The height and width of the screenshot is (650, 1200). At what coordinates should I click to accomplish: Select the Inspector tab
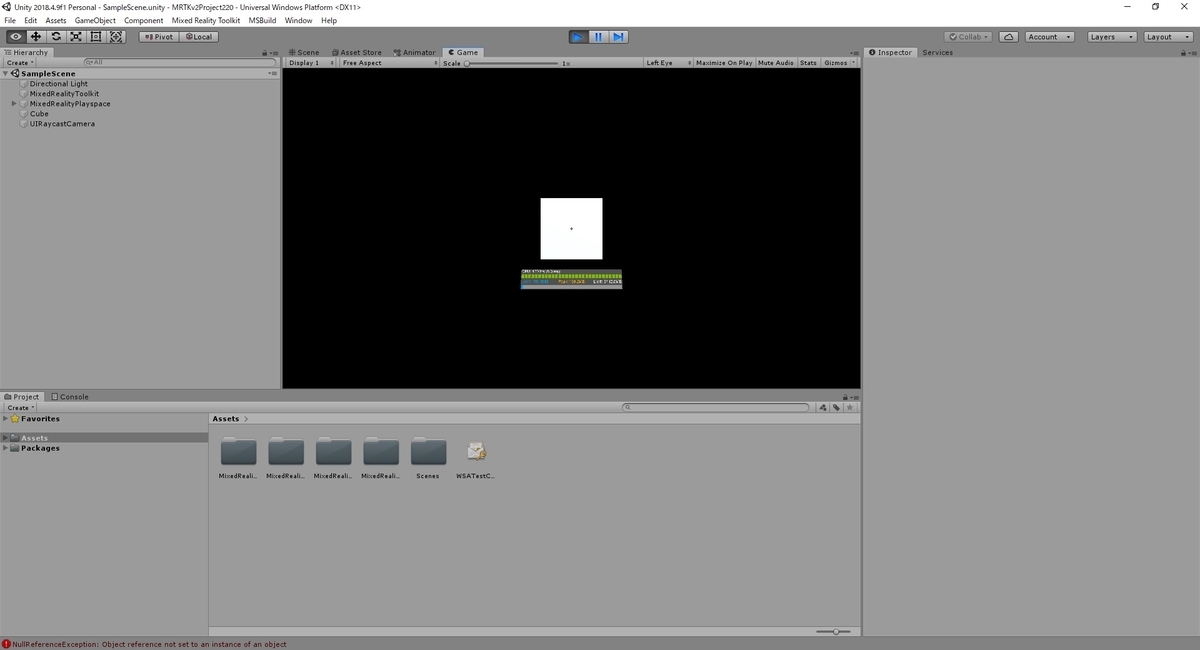click(890, 52)
